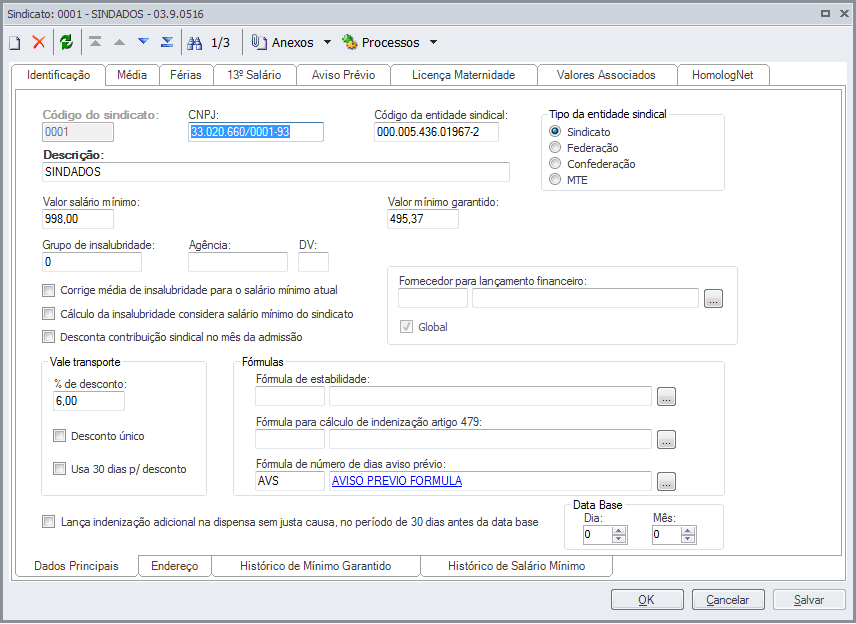The height and width of the screenshot is (624, 856).
Task: Click the Grupo de insalubridade field
Action: pyautogui.click(x=92, y=262)
